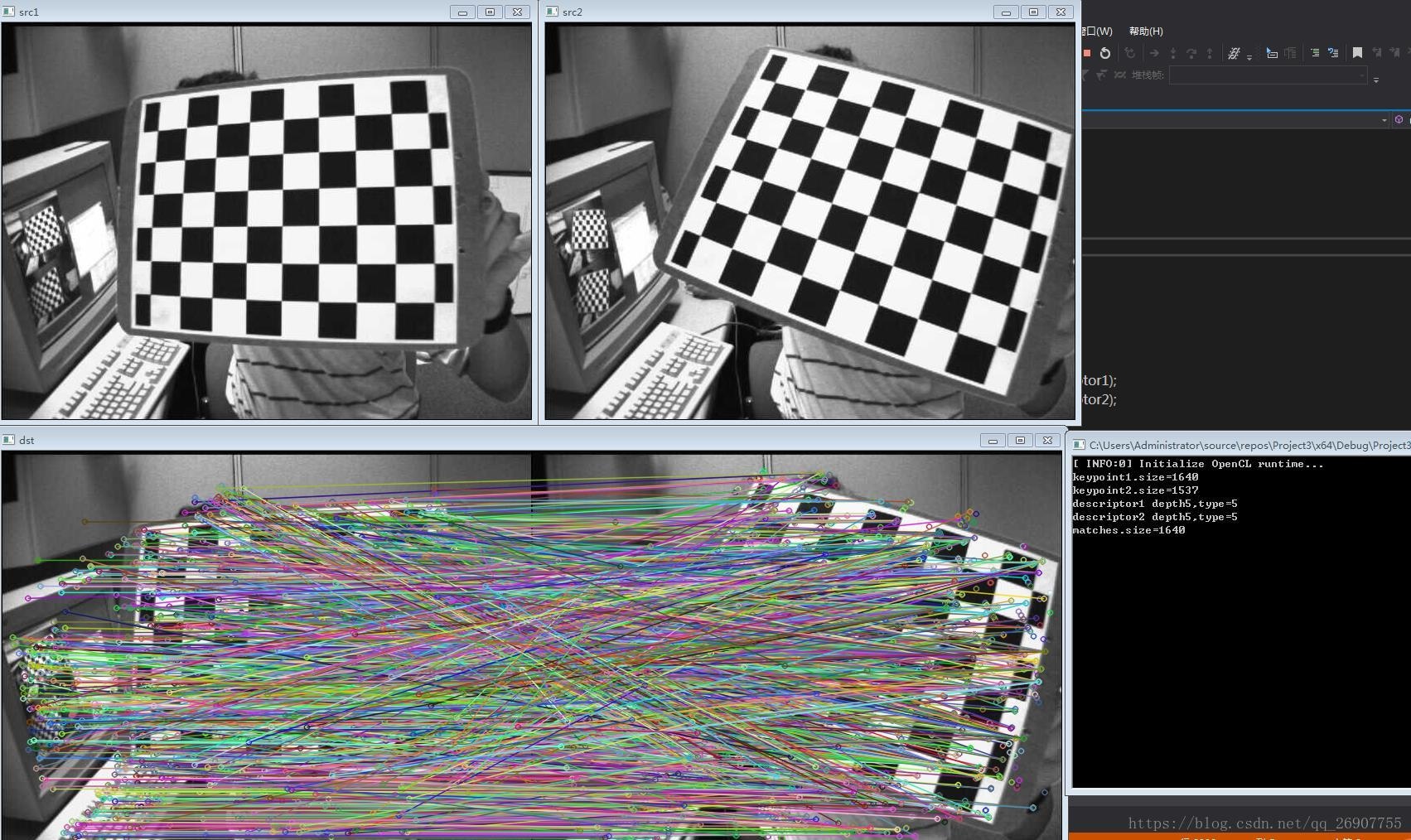Viewport: 1411px width, 840px height.
Task: Close the src2 window
Action: click(x=1061, y=12)
